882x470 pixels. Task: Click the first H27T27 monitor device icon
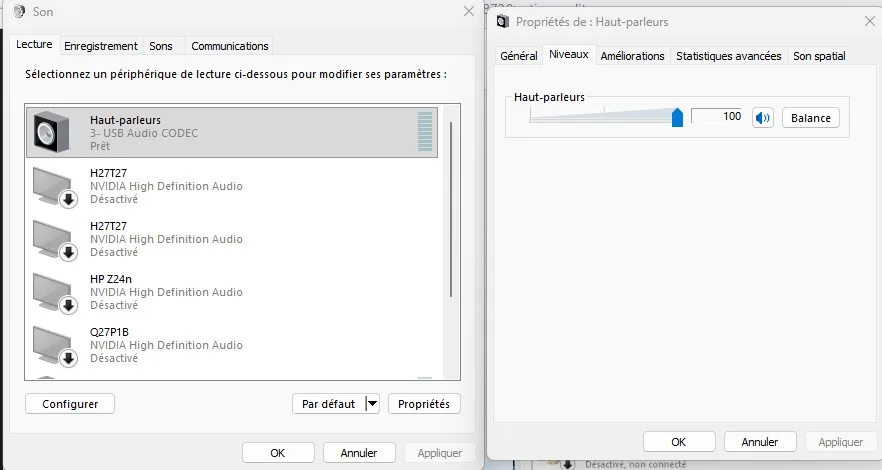click(54, 186)
